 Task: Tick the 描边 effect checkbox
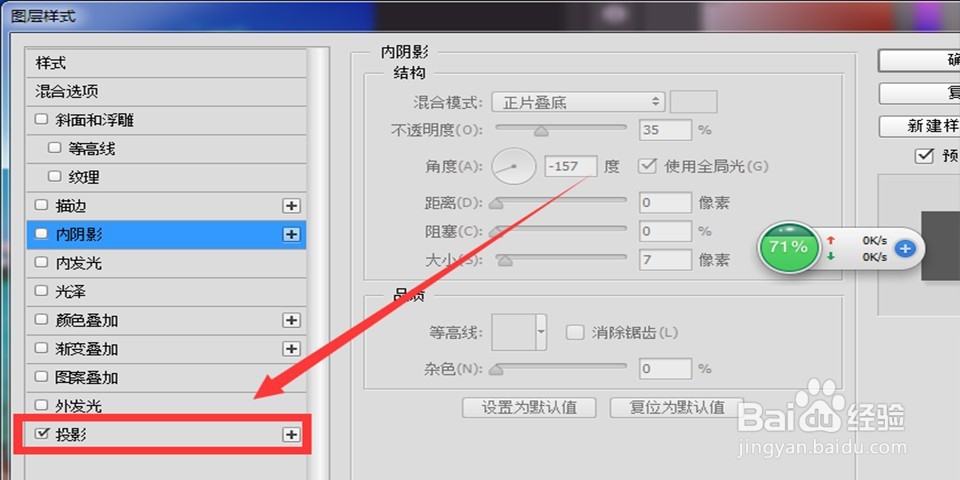click(x=41, y=204)
